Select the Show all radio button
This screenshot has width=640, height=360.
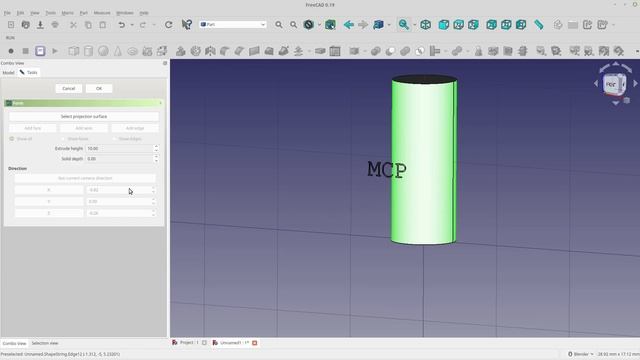pyautogui.click(x=20, y=139)
